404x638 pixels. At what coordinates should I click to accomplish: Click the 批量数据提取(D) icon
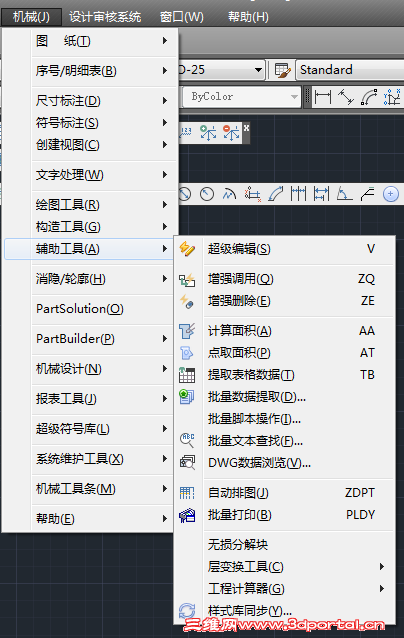(x=187, y=396)
